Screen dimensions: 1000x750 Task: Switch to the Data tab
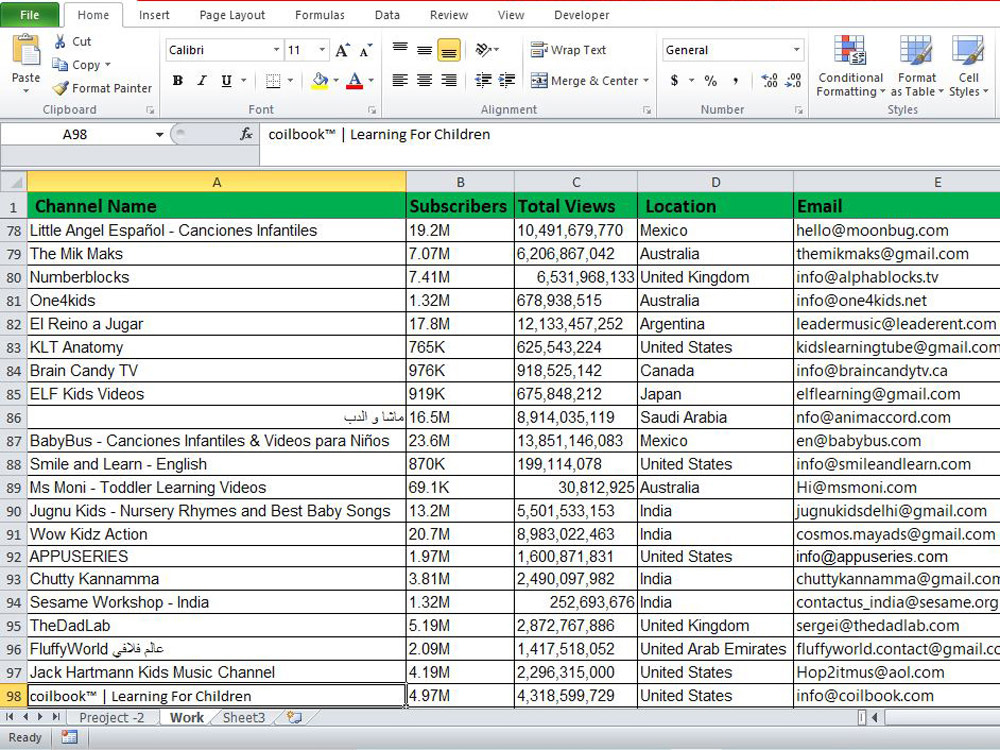pos(387,15)
